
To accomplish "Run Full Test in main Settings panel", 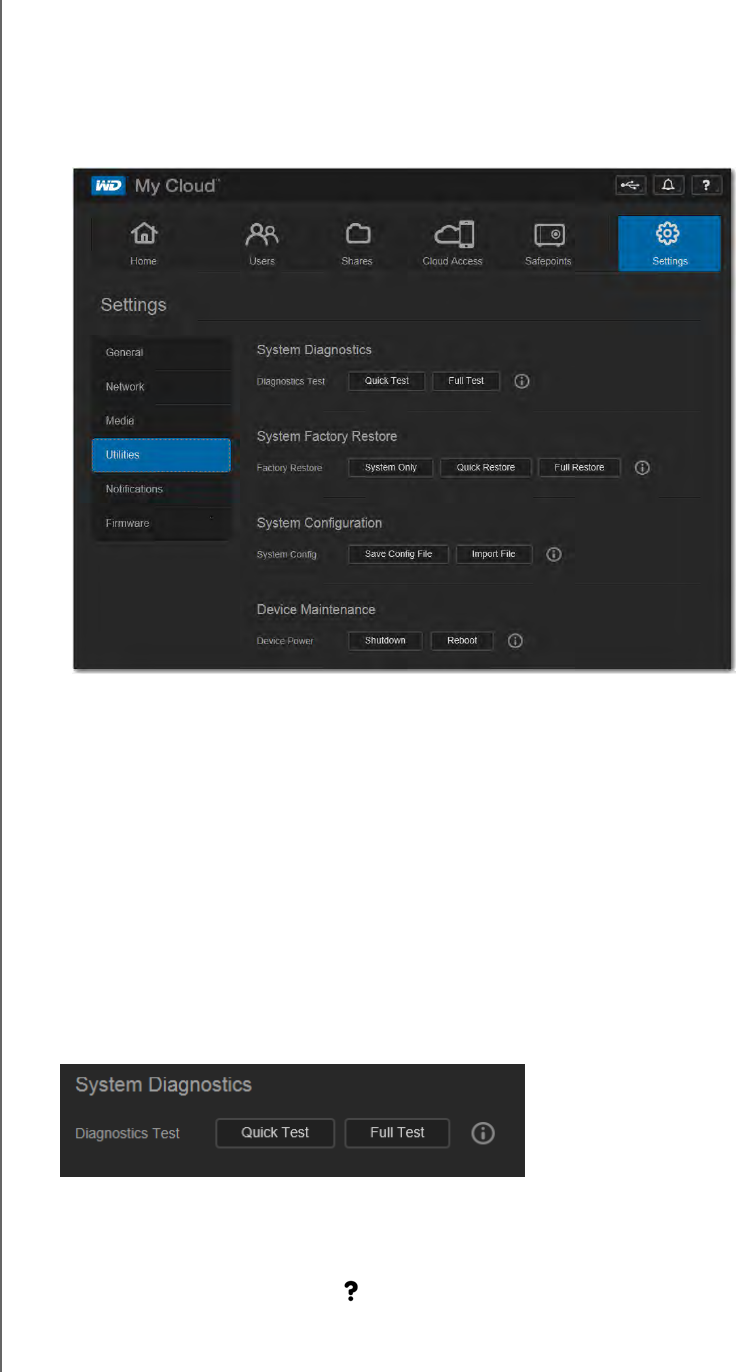I will point(466,381).
